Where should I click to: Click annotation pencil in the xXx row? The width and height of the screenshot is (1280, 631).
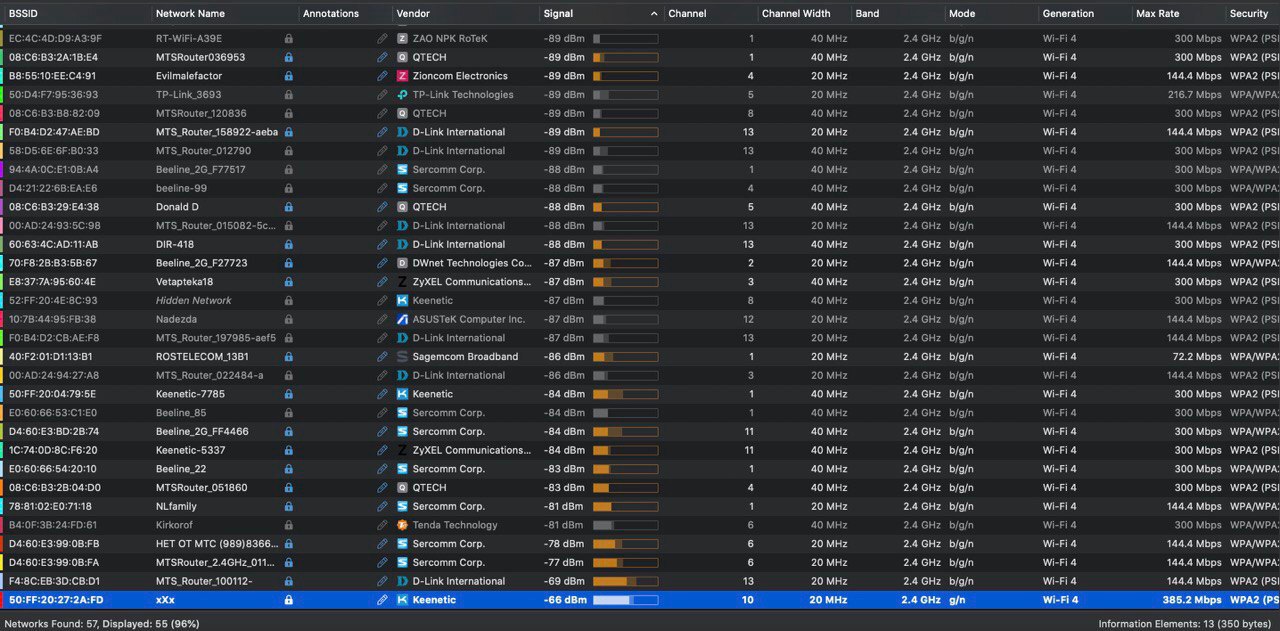pos(382,600)
